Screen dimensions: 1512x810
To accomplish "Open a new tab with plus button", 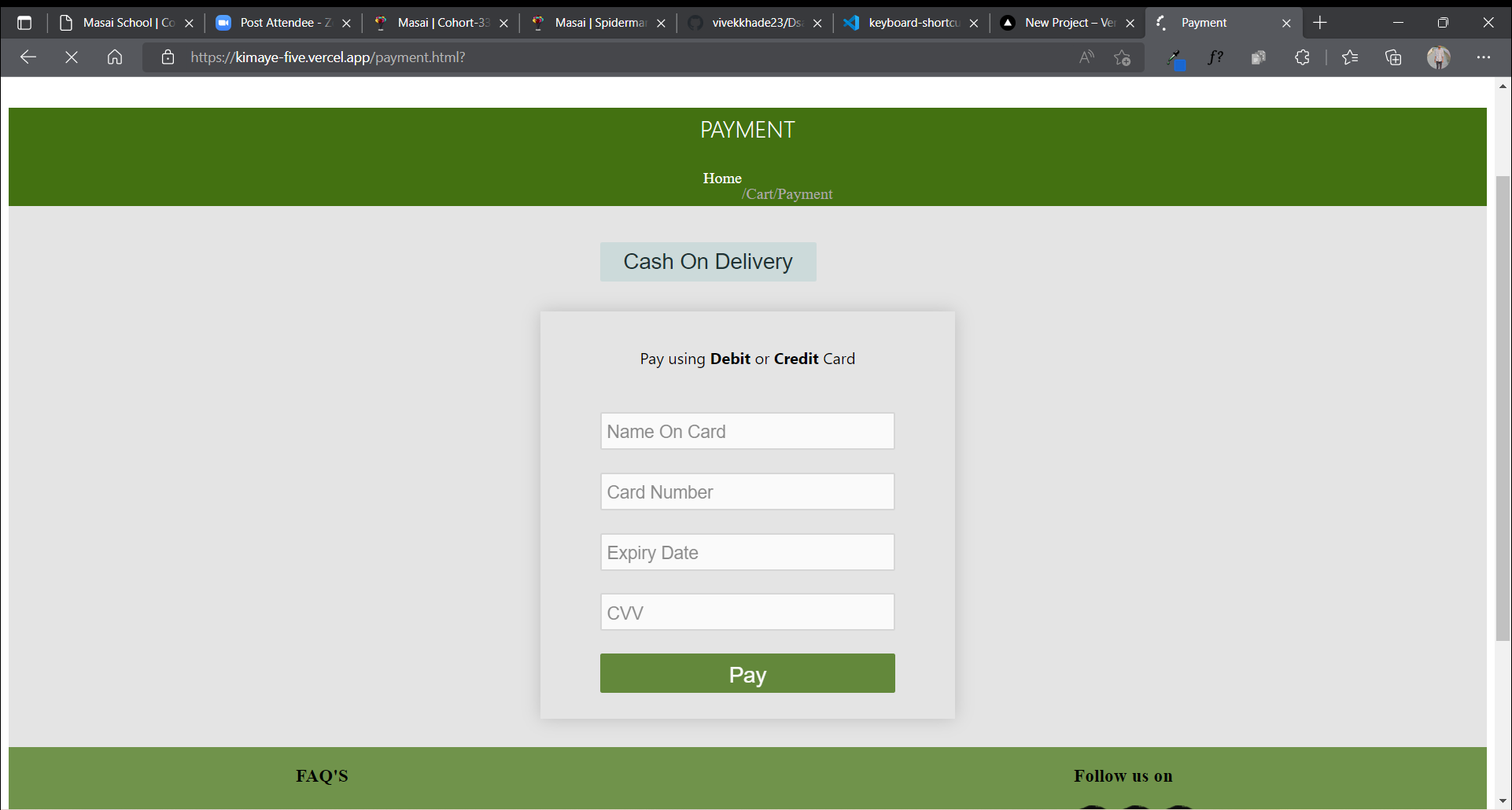I will [x=1320, y=23].
